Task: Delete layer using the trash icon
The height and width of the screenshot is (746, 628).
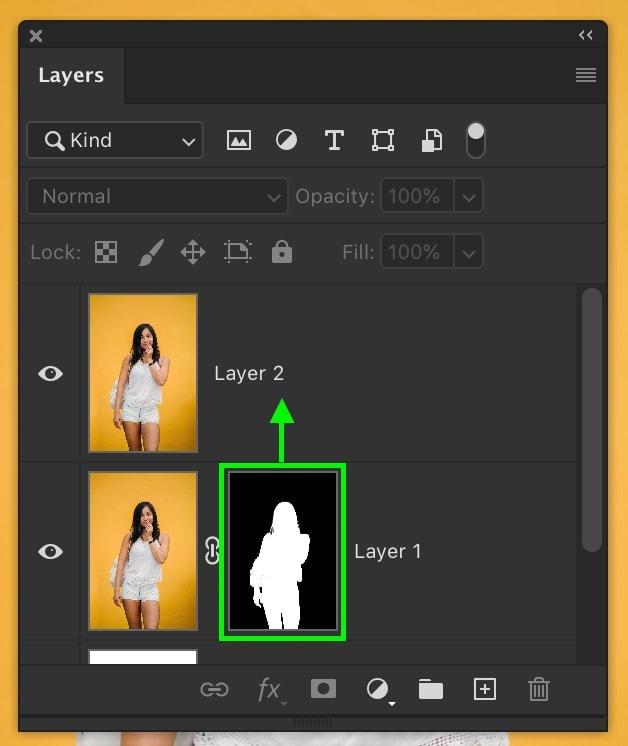Action: (x=539, y=689)
